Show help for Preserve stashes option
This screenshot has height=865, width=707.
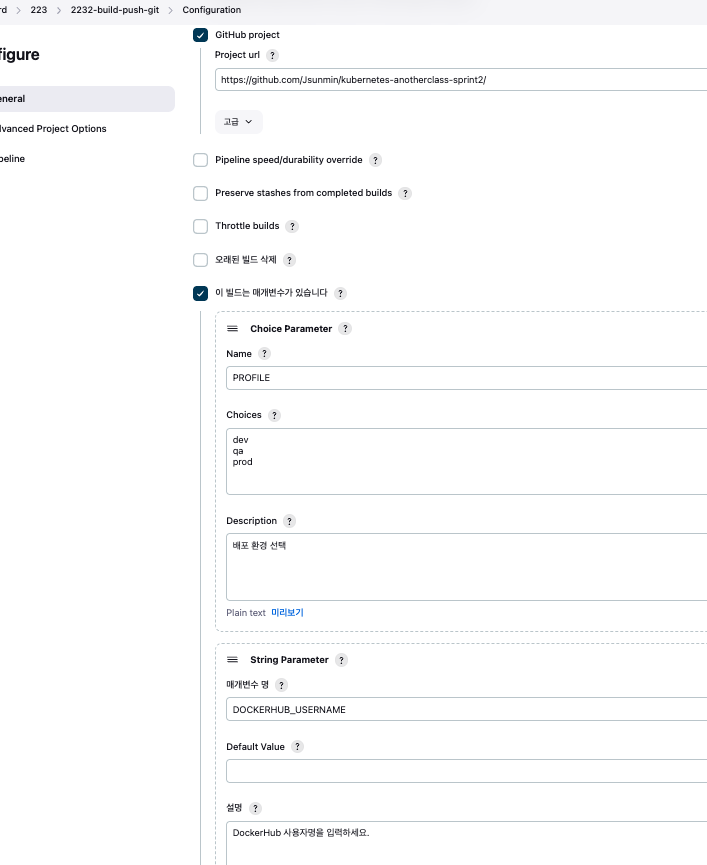click(x=405, y=193)
